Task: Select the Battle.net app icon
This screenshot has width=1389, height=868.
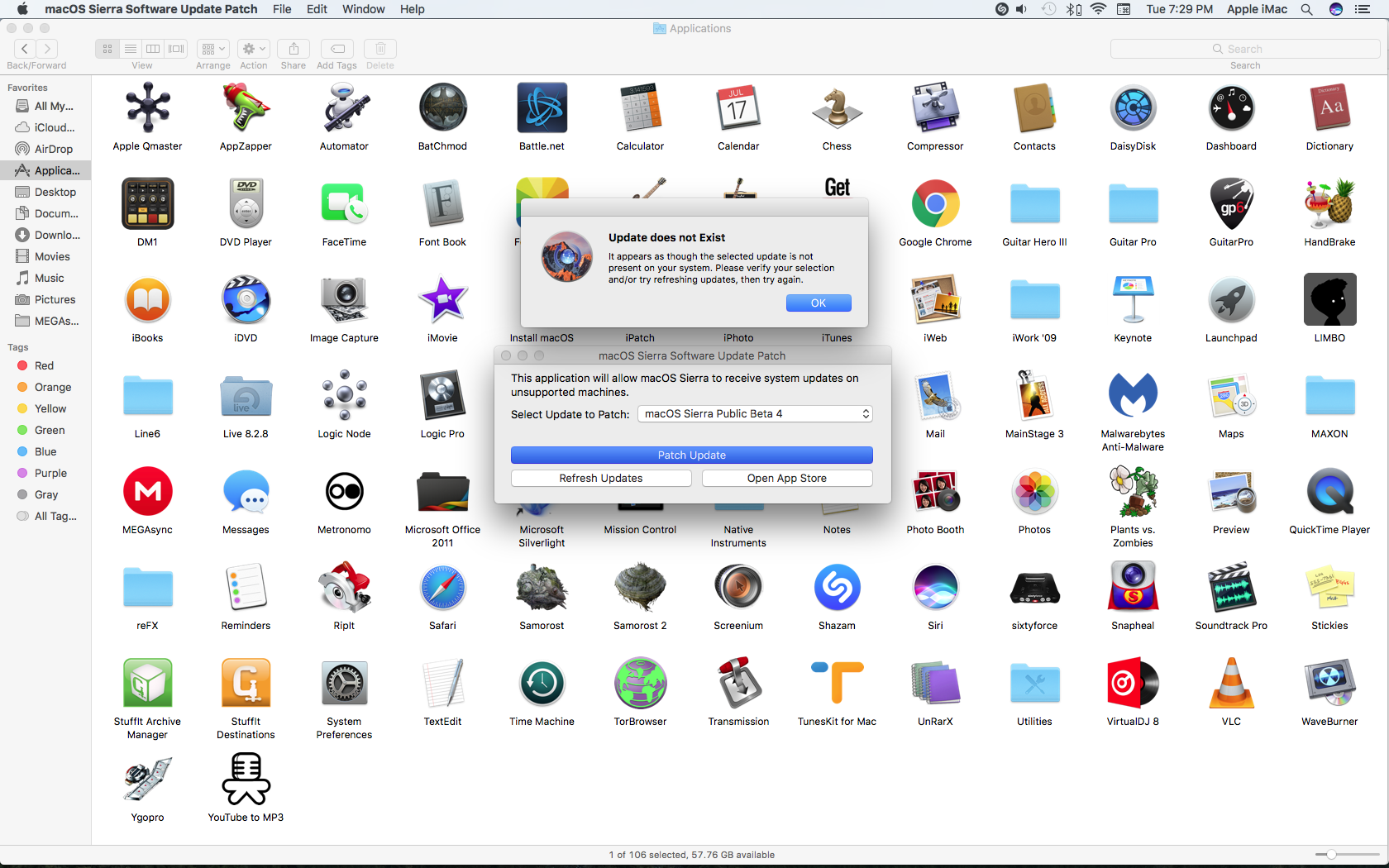Action: pos(542,107)
